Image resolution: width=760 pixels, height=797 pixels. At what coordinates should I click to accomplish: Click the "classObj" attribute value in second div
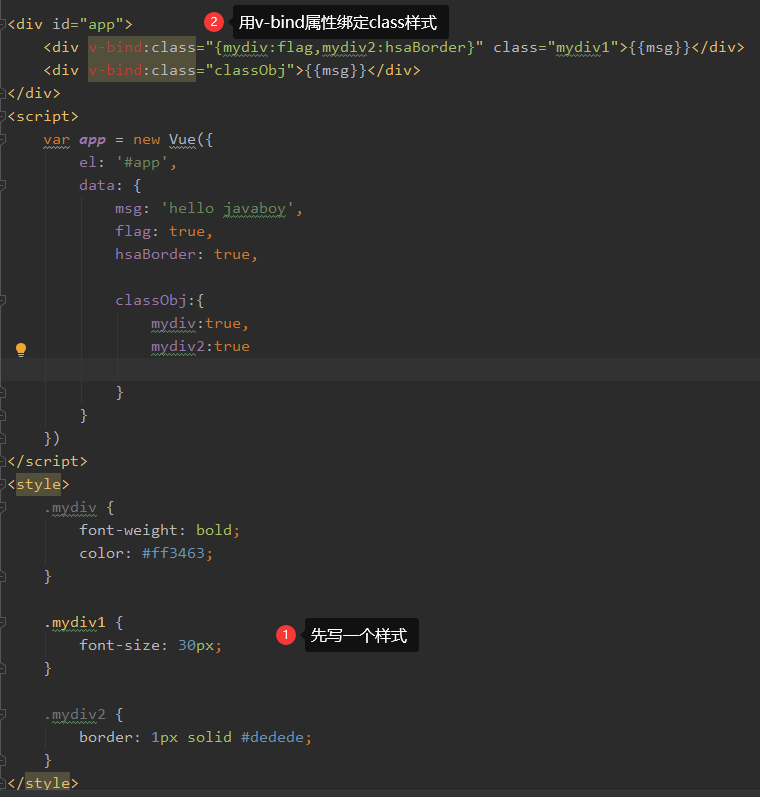[x=250, y=70]
